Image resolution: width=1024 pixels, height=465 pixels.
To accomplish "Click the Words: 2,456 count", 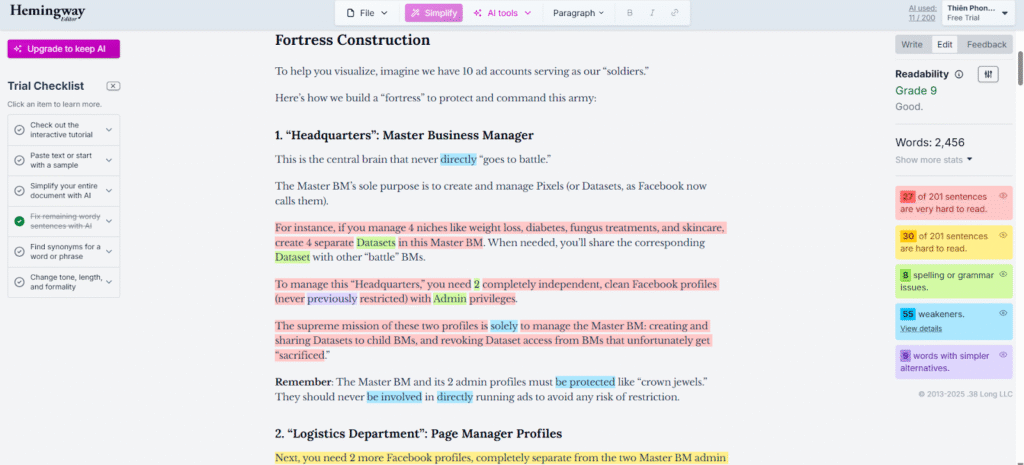I will coord(930,142).
